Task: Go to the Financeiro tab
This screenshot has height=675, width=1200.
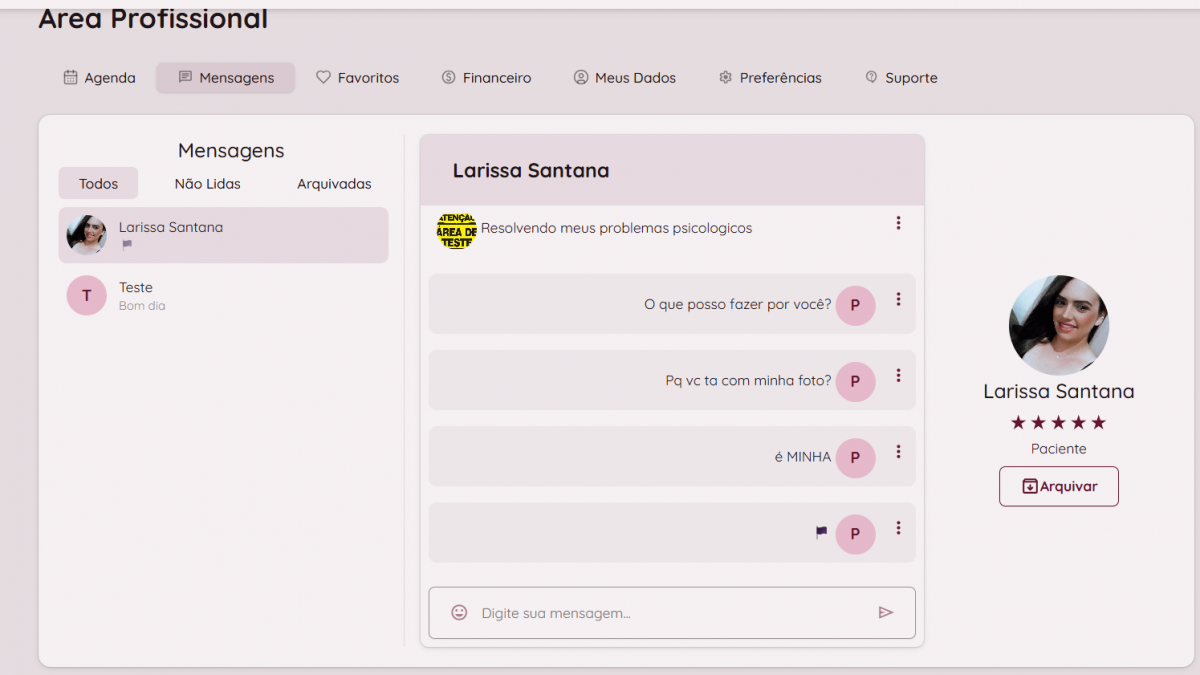Action: (x=487, y=78)
